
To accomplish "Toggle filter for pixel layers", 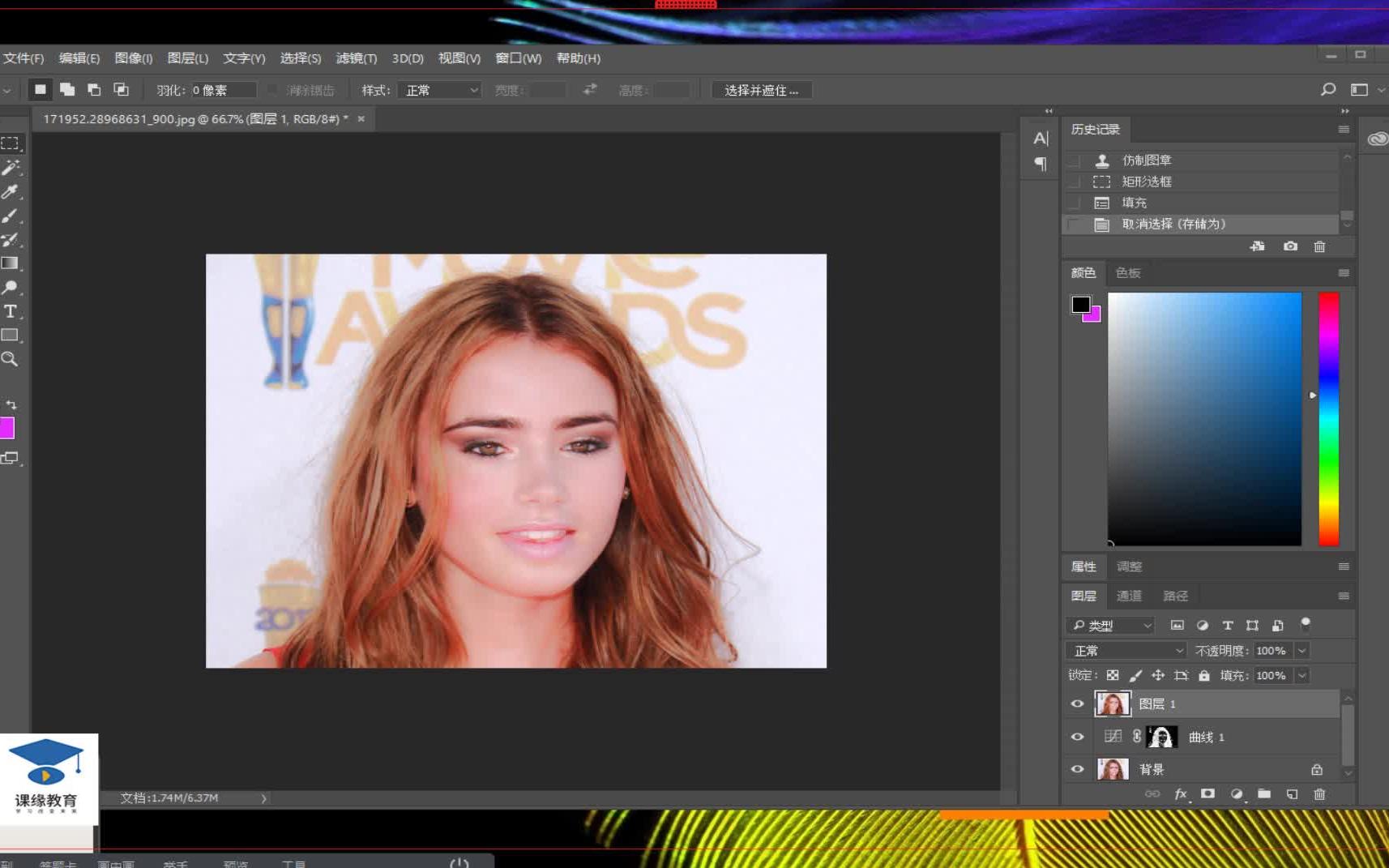I will [1177, 625].
